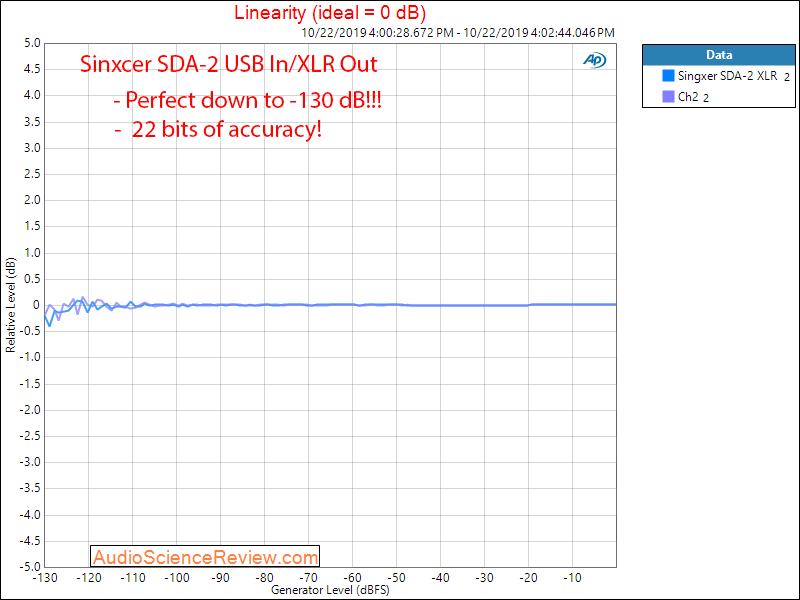Click the -10 x-axis tick label
This screenshot has height=600, width=800.
tap(572, 578)
